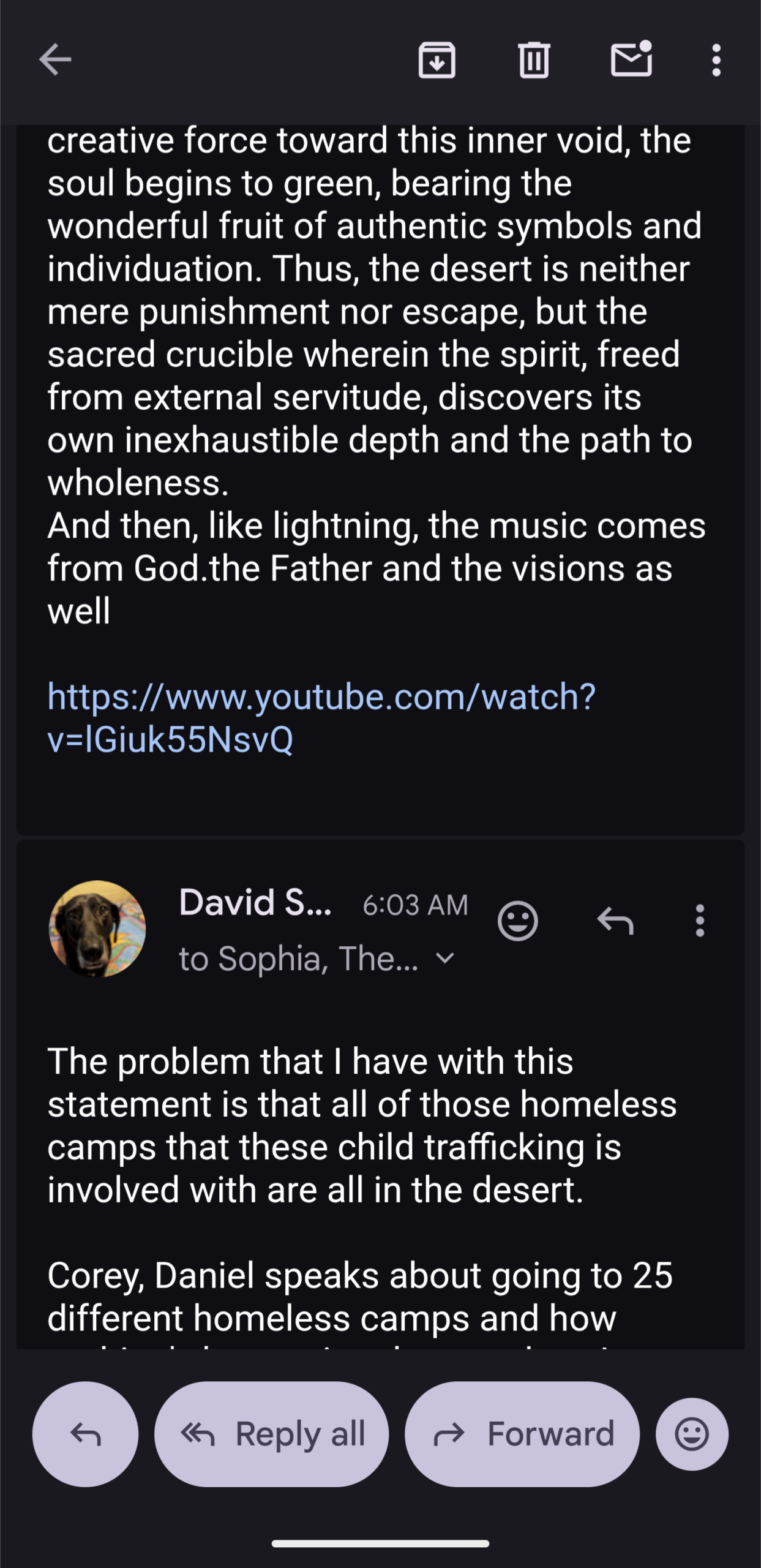Reply to David's message via header arrow
The image size is (761, 1568).
tap(615, 921)
